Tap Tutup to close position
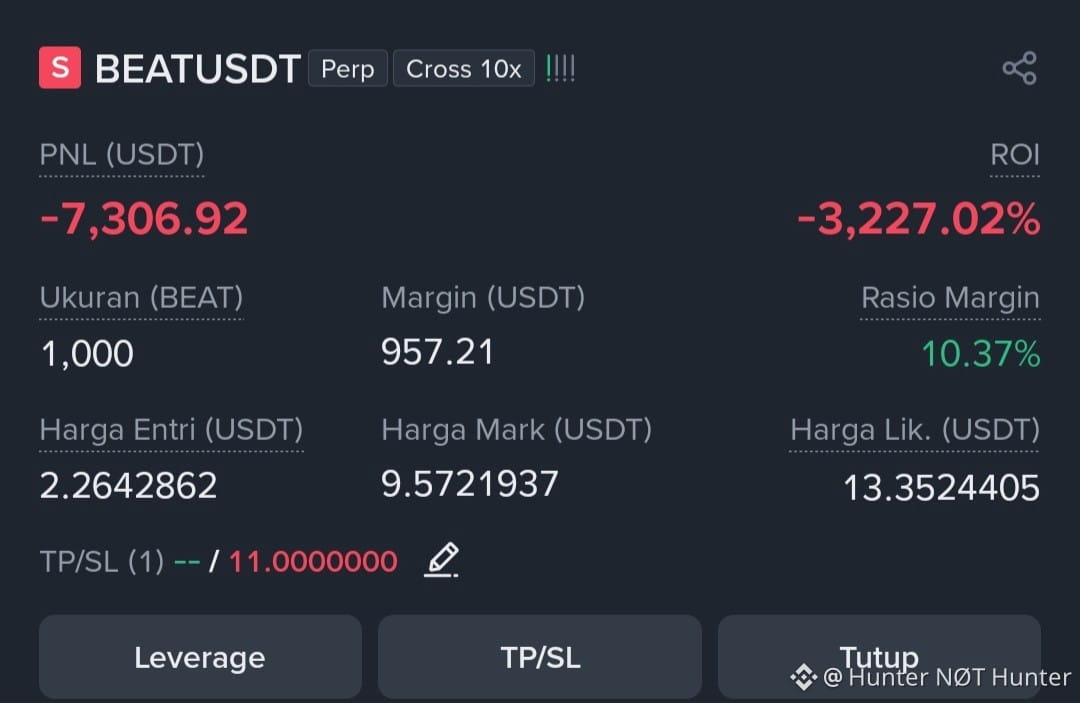 [x=880, y=657]
